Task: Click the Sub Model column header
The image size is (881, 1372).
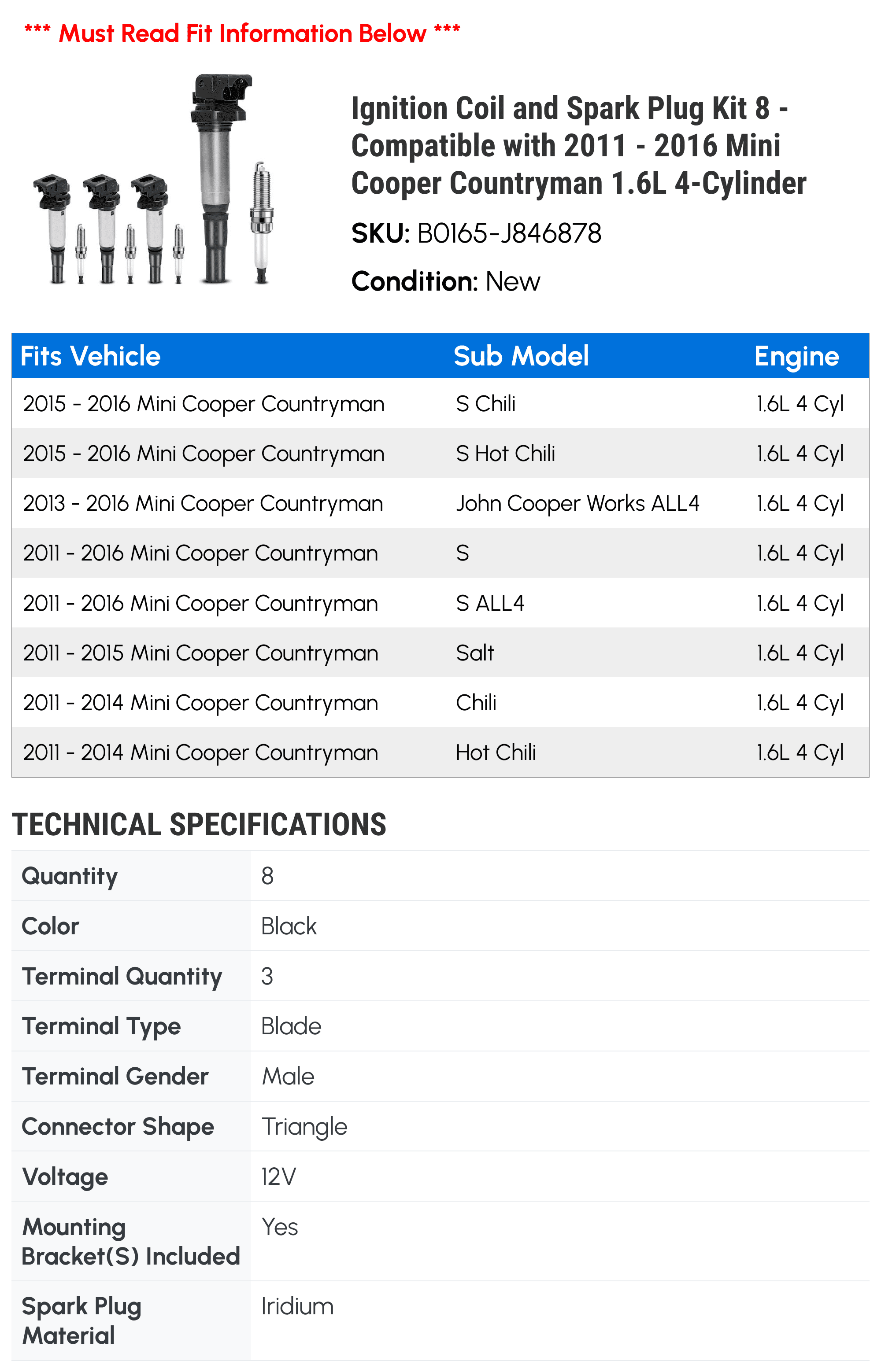Action: click(521, 356)
